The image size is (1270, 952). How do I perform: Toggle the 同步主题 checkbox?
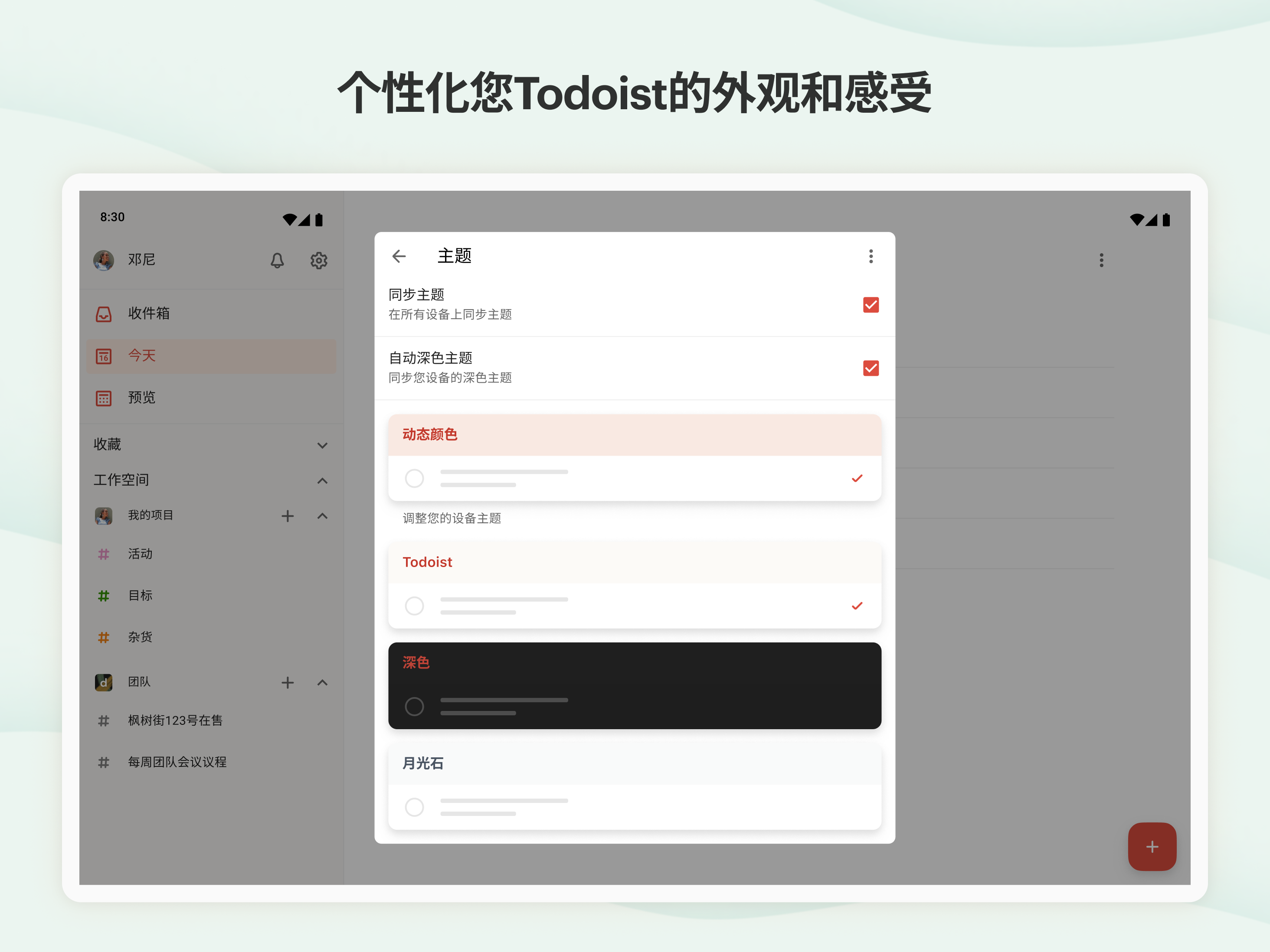point(871,305)
